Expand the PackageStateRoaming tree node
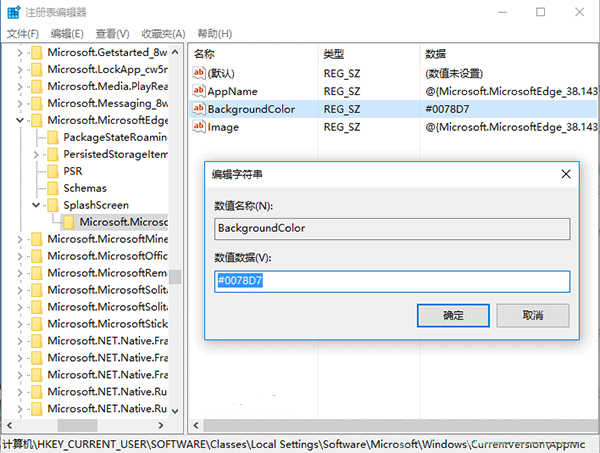Image resolution: width=600 pixels, height=453 pixels. [x=37, y=137]
